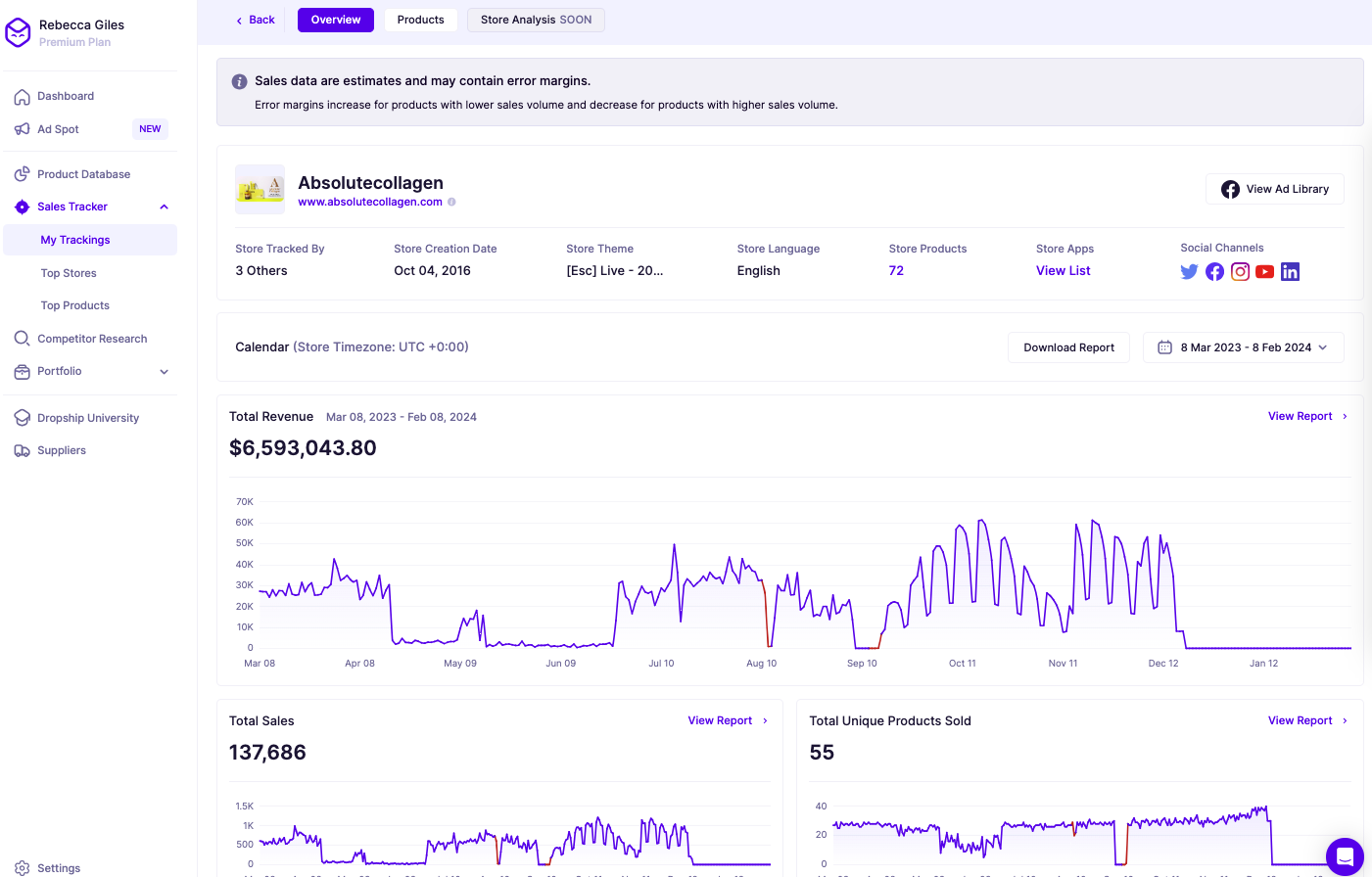Open the store's YouTube channel icon

point(1265,272)
